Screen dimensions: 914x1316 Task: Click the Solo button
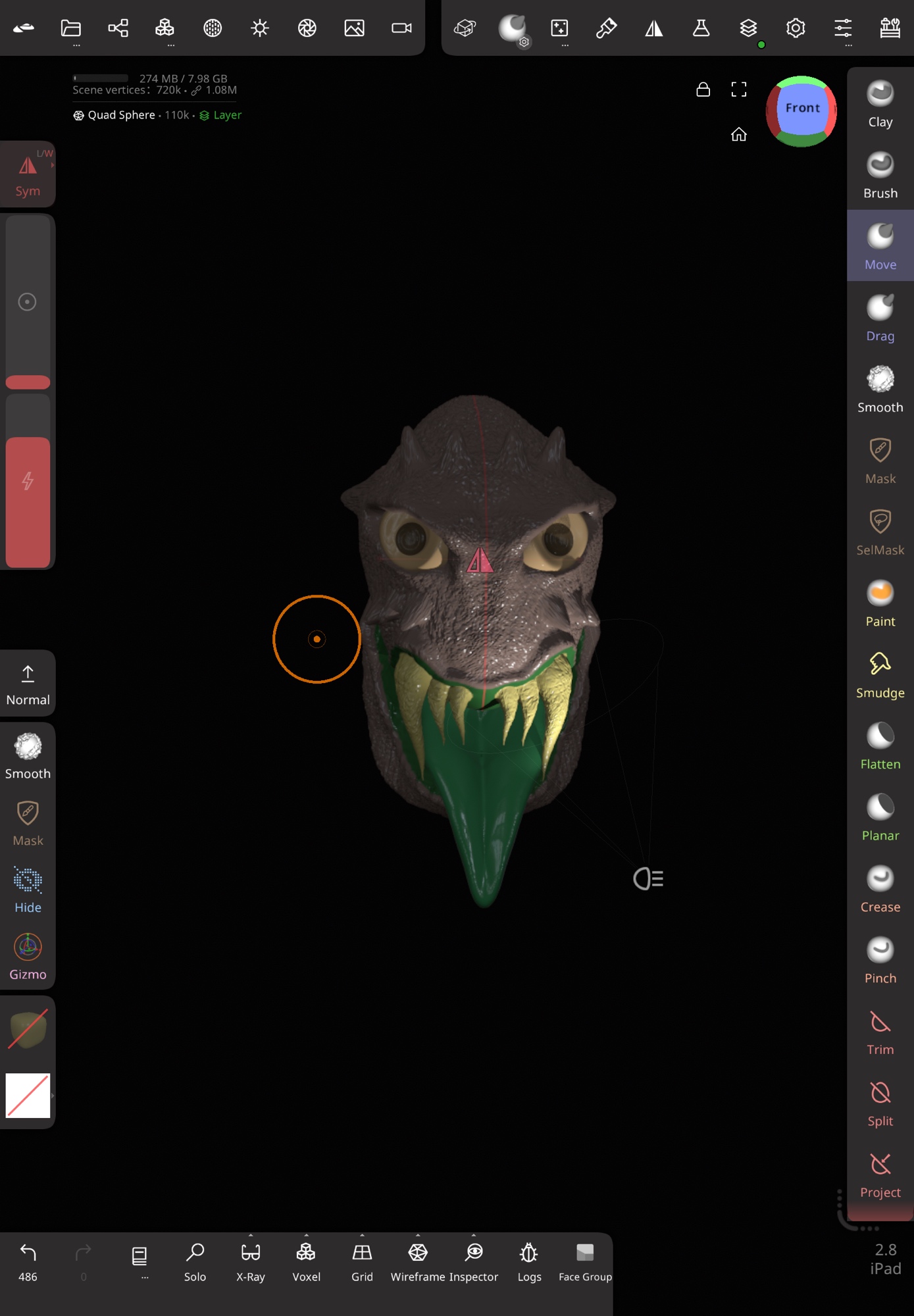point(195,1261)
